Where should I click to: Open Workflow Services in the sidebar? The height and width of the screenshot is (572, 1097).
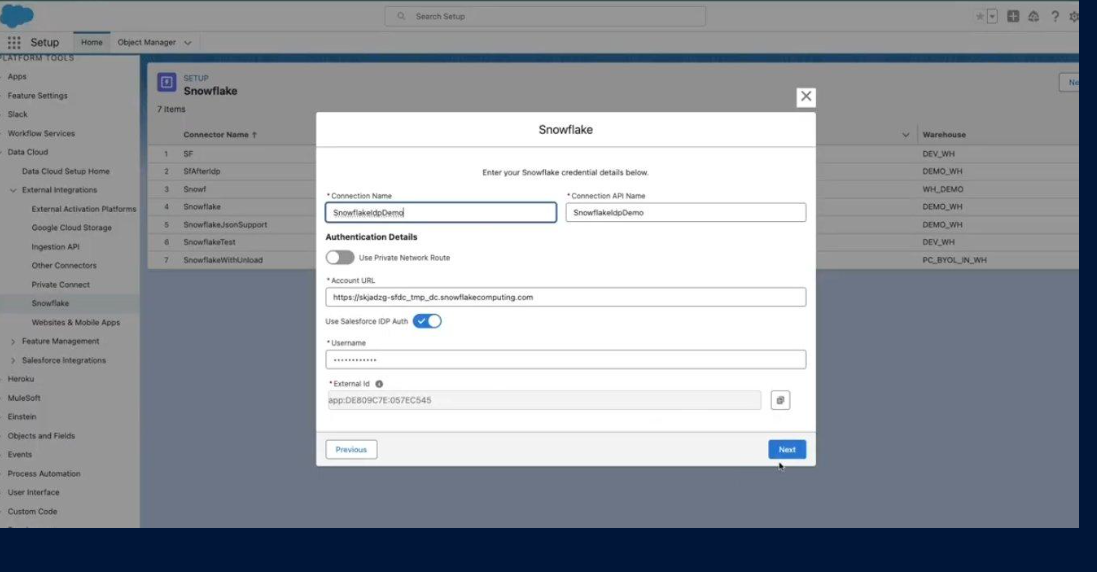click(x=41, y=134)
